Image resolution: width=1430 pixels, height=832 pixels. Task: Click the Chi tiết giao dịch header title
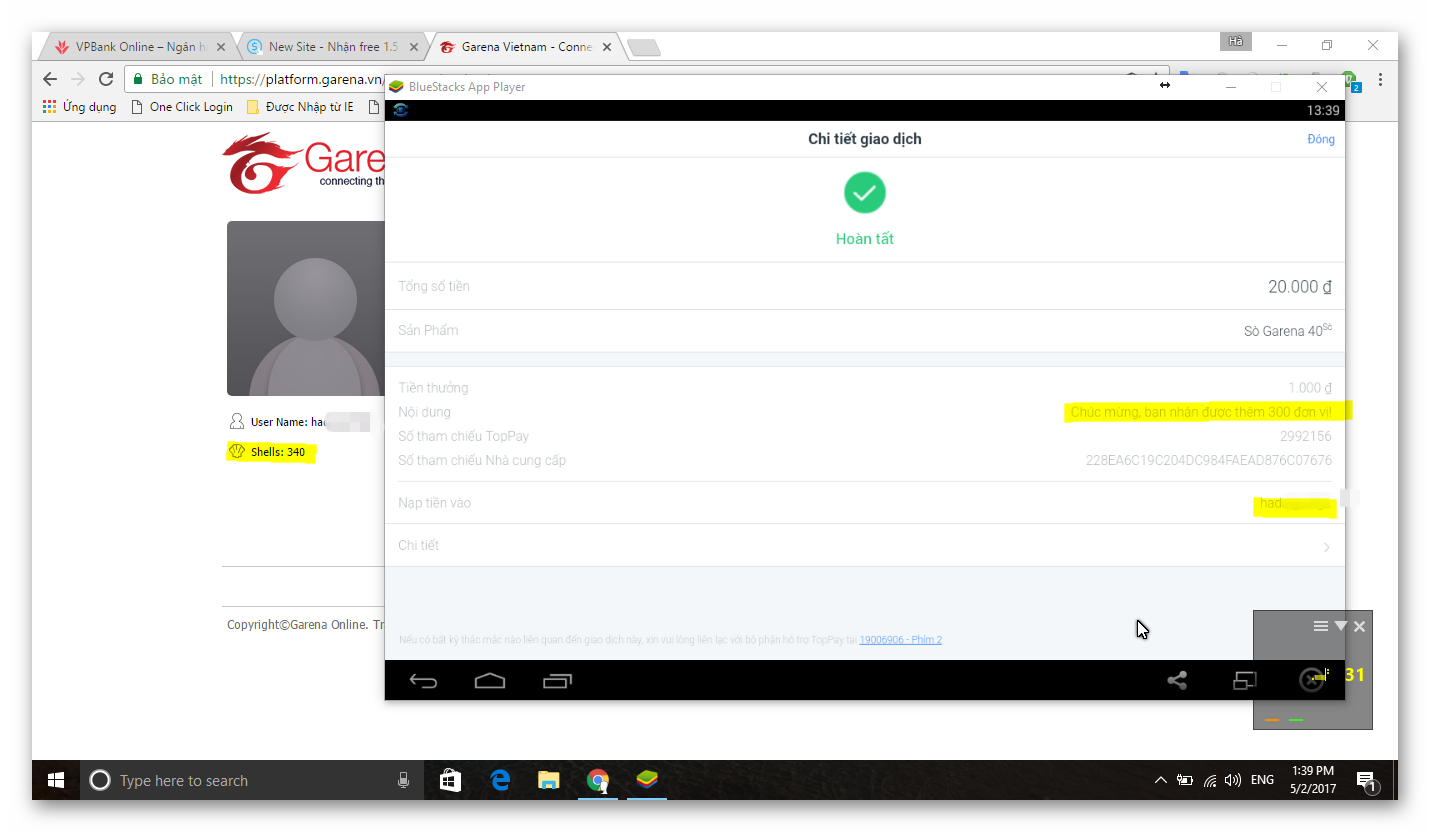[865, 139]
